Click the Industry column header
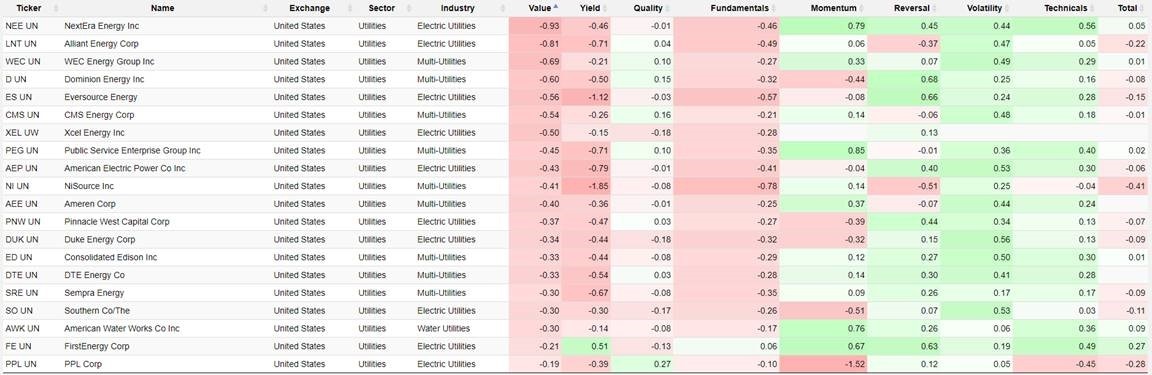The image size is (1152, 375). tap(457, 9)
